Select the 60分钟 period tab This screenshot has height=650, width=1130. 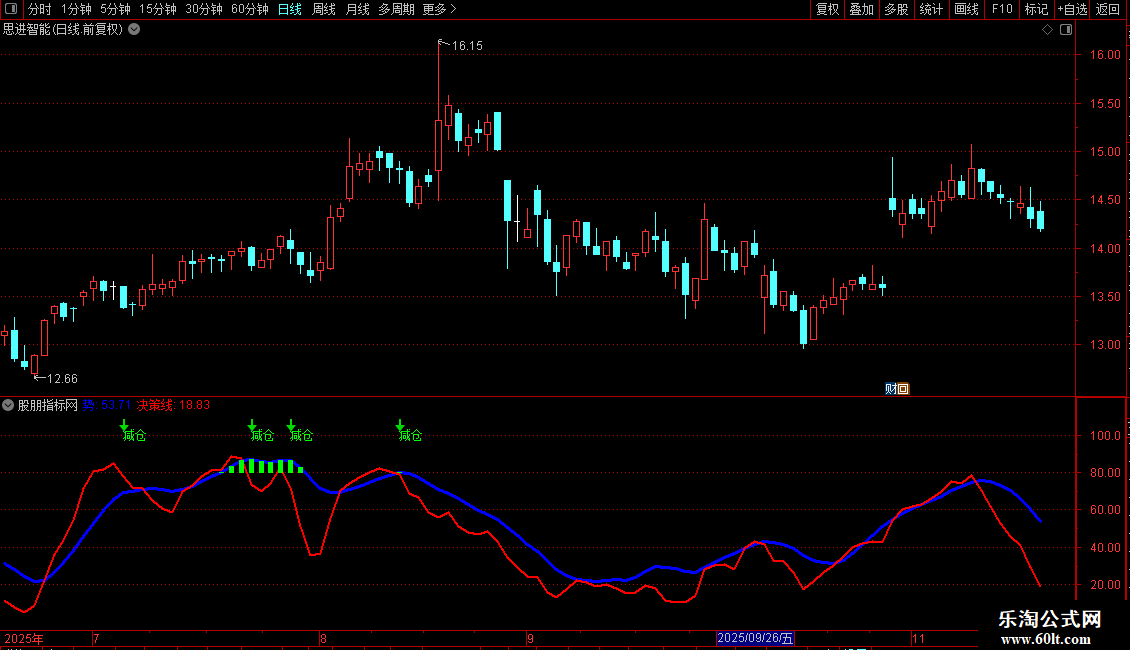pyautogui.click(x=250, y=9)
